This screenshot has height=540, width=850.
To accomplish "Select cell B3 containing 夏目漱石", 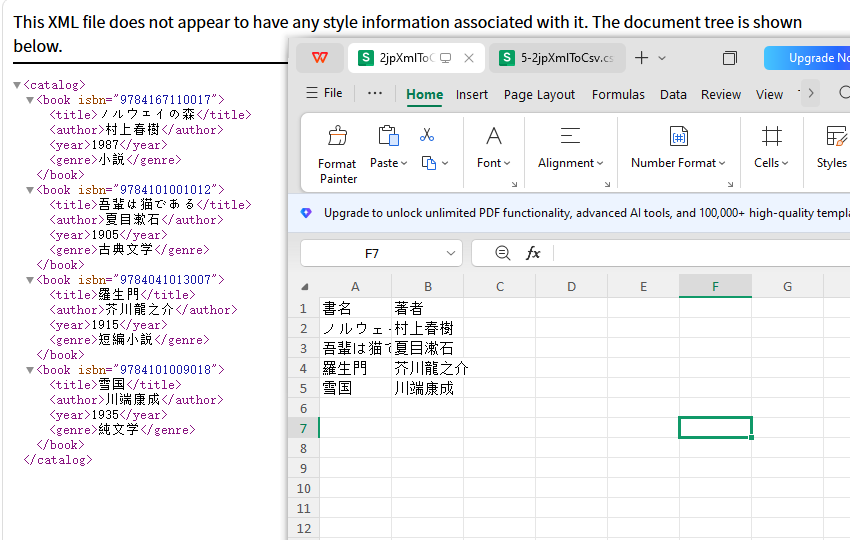I will (x=428, y=349).
